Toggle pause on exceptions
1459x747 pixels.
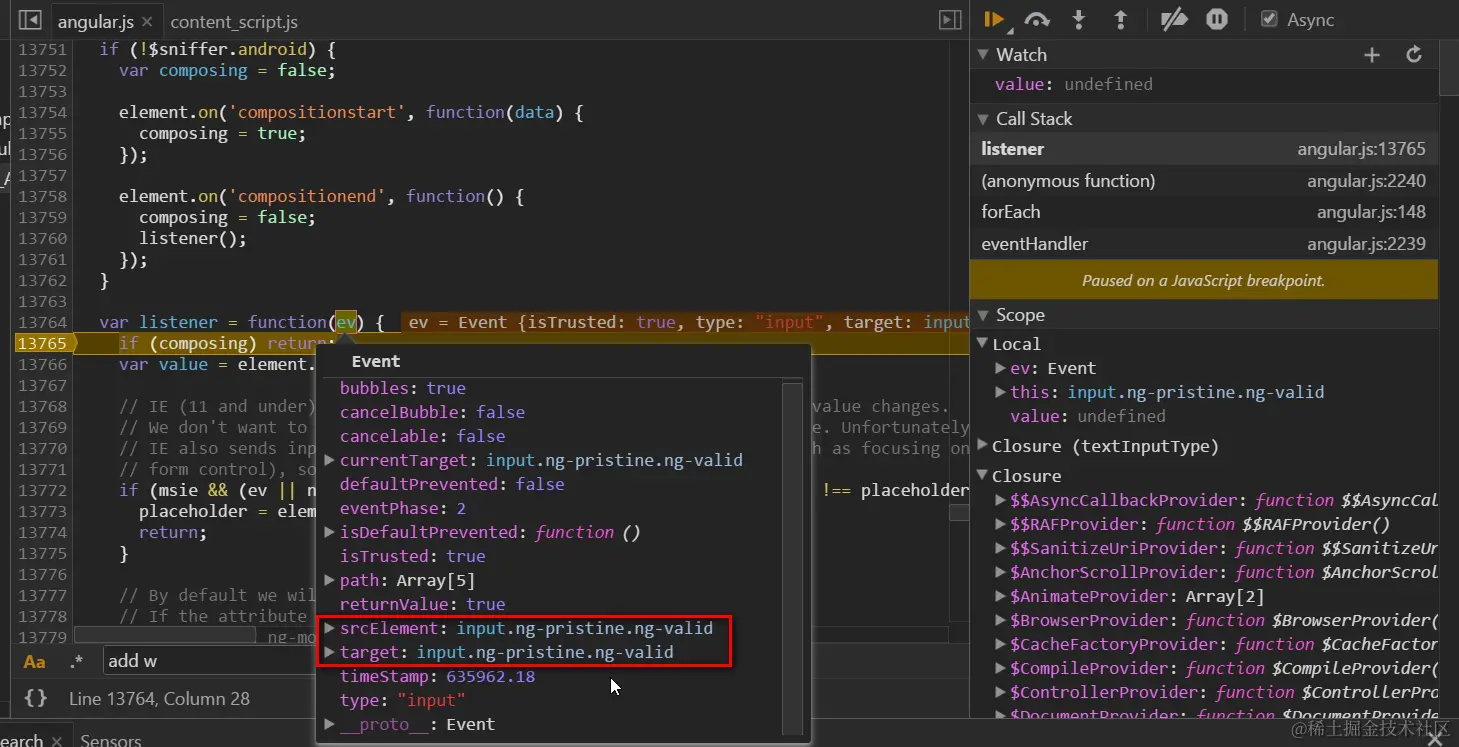[x=1217, y=20]
